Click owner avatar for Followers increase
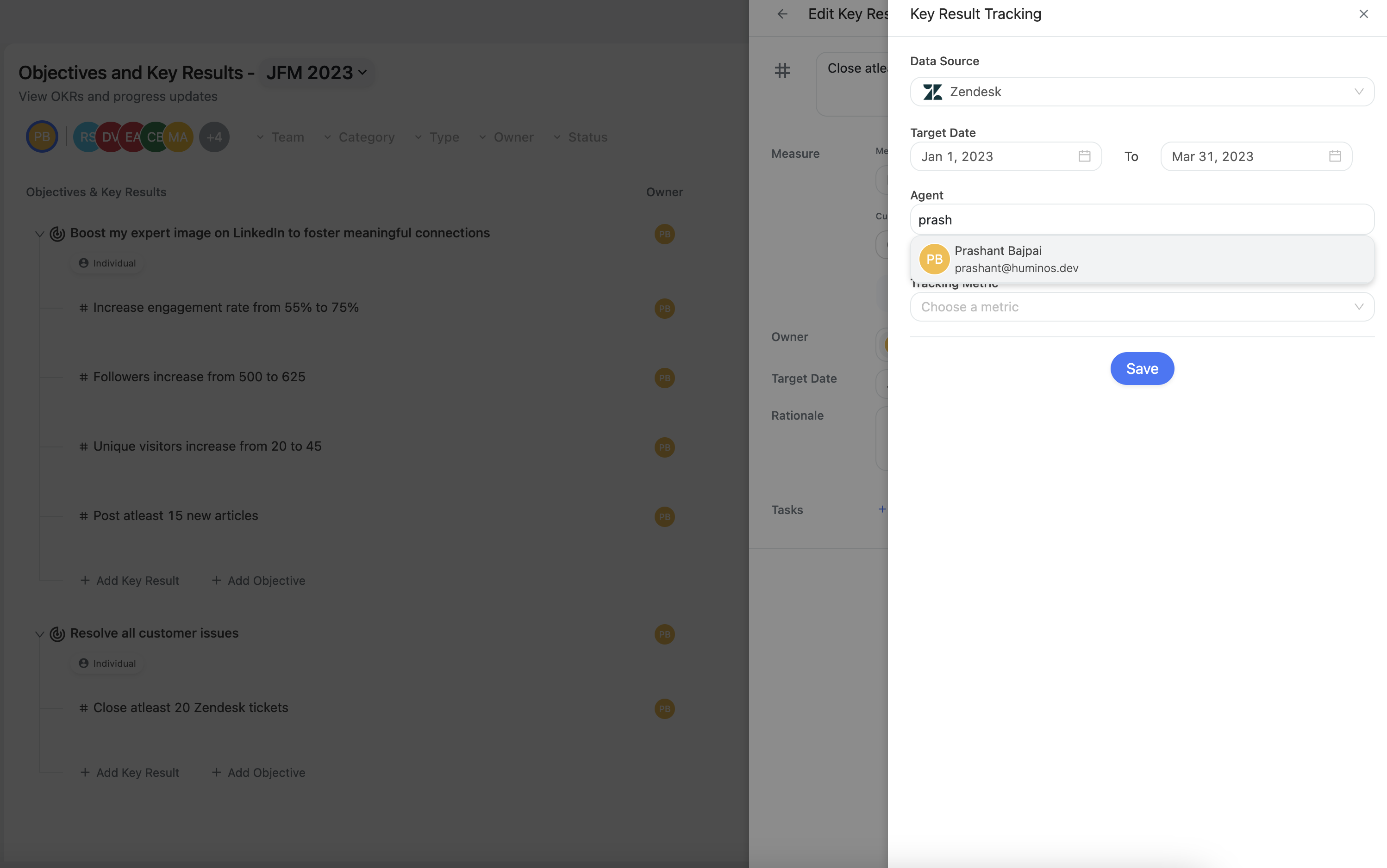Viewport: 1387px width, 868px height. point(664,378)
